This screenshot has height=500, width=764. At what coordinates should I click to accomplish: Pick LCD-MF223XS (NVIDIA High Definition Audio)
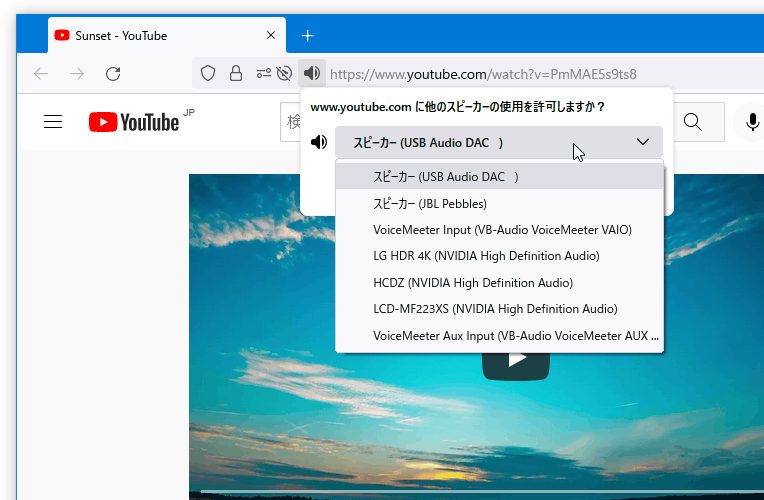pos(499,309)
